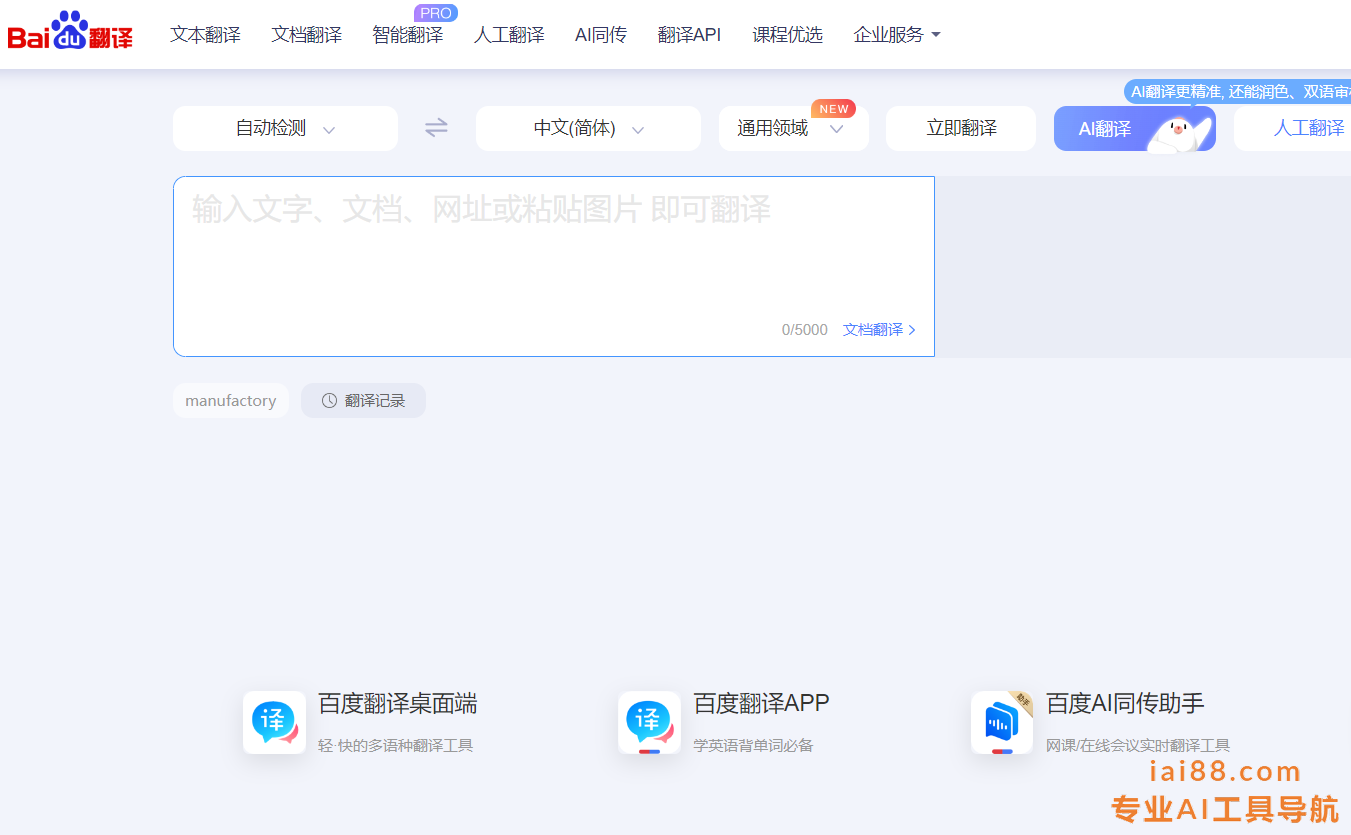Go to 文档翻译 in top navigation
This screenshot has width=1351, height=835.
click(x=306, y=35)
